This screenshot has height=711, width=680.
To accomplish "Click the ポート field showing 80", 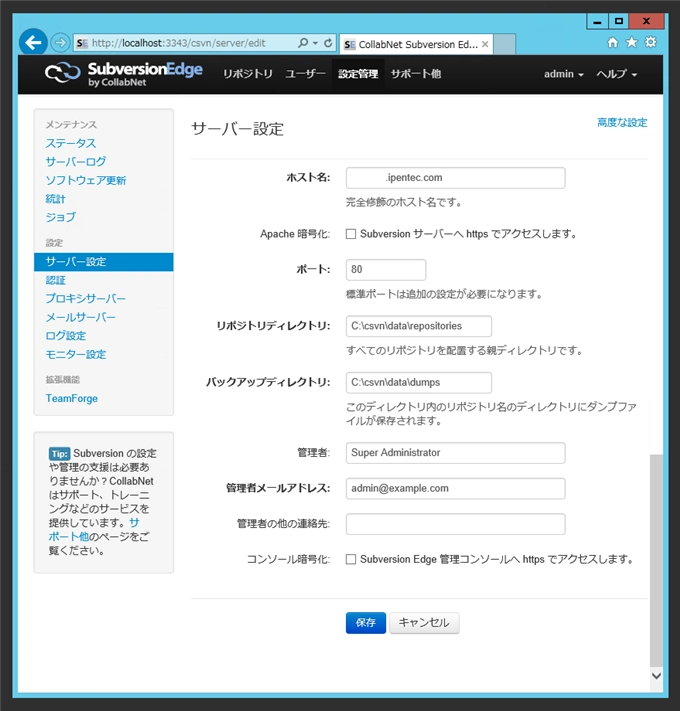I will 386,270.
